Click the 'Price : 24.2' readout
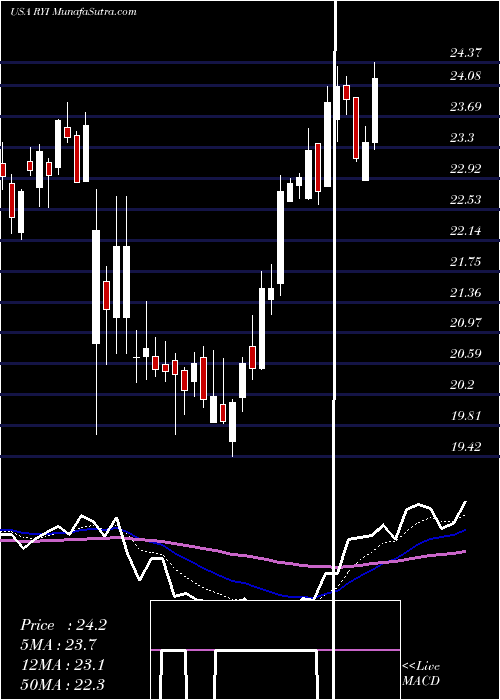This screenshot has width=500, height=700. (x=63, y=625)
